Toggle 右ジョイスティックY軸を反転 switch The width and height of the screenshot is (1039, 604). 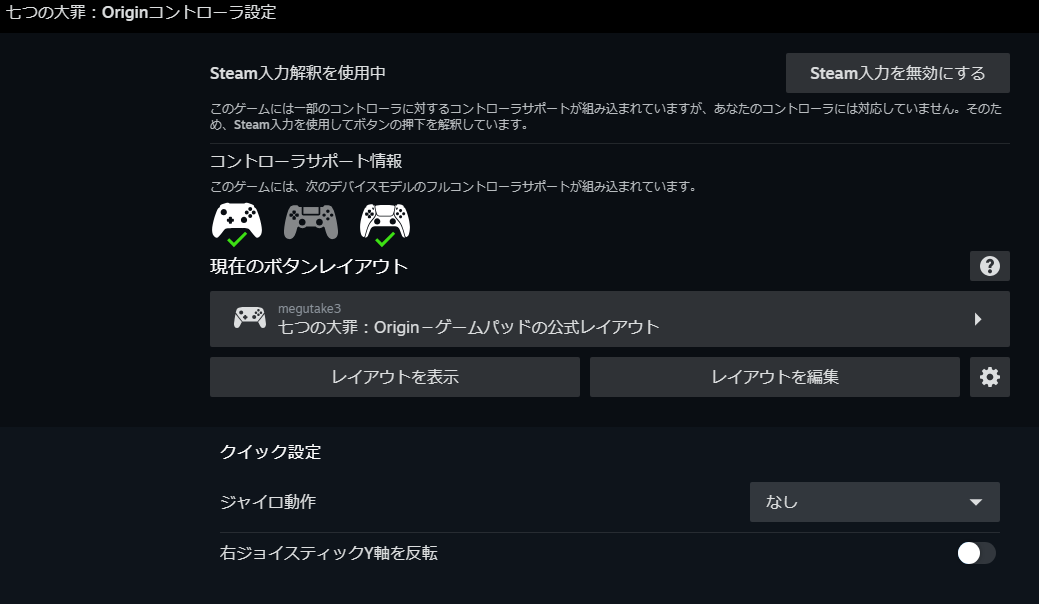pos(976,553)
